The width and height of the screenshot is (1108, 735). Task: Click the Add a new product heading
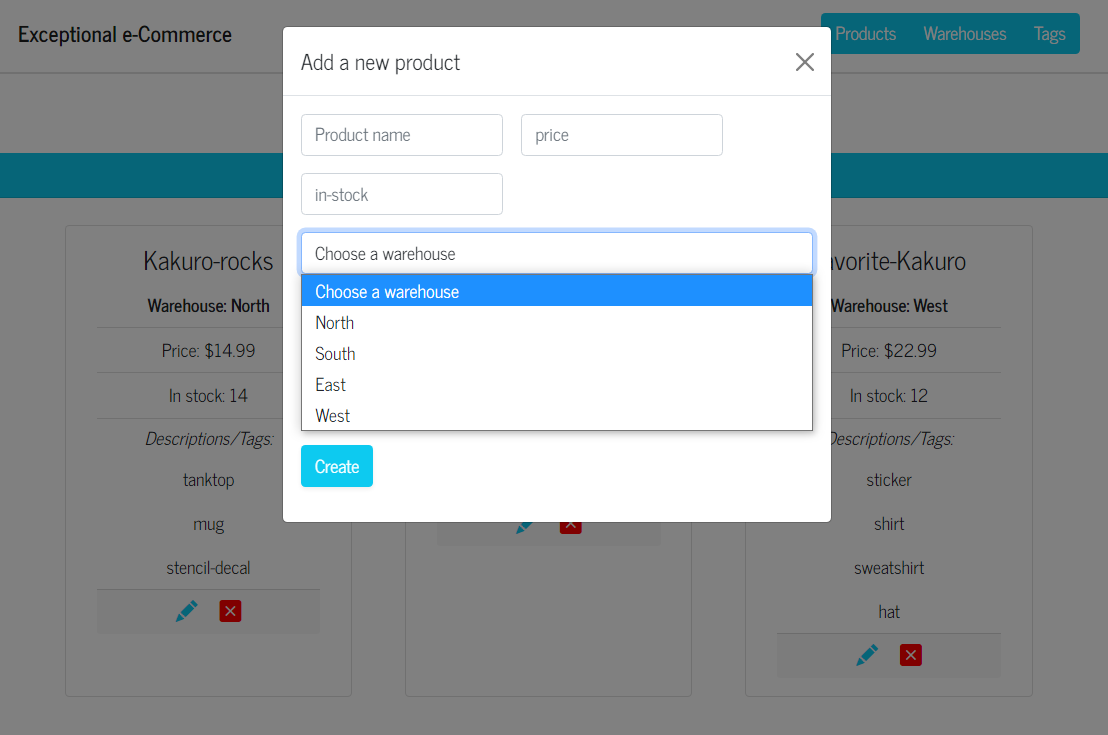(x=380, y=63)
